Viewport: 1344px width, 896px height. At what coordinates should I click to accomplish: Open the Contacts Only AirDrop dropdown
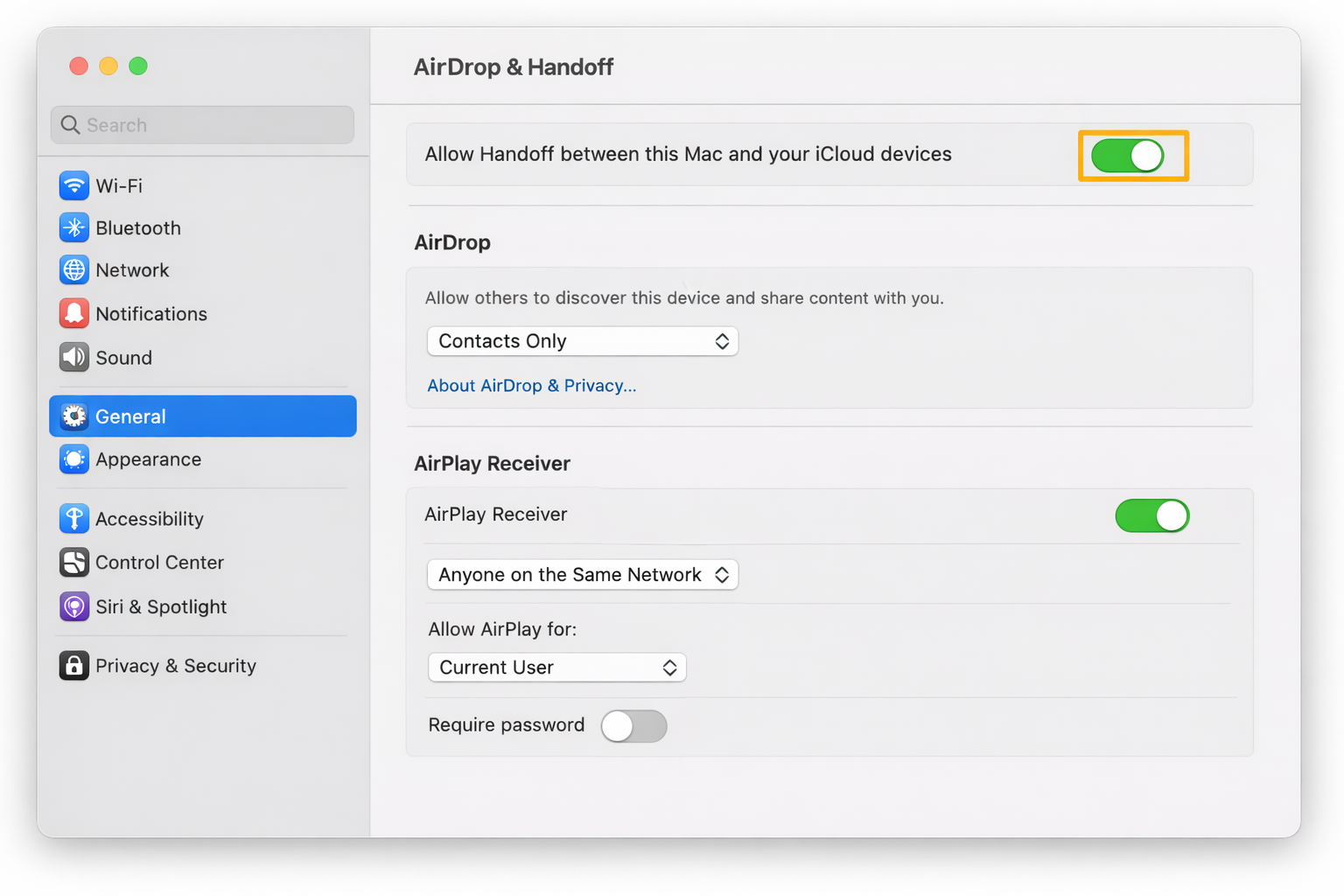coord(583,341)
